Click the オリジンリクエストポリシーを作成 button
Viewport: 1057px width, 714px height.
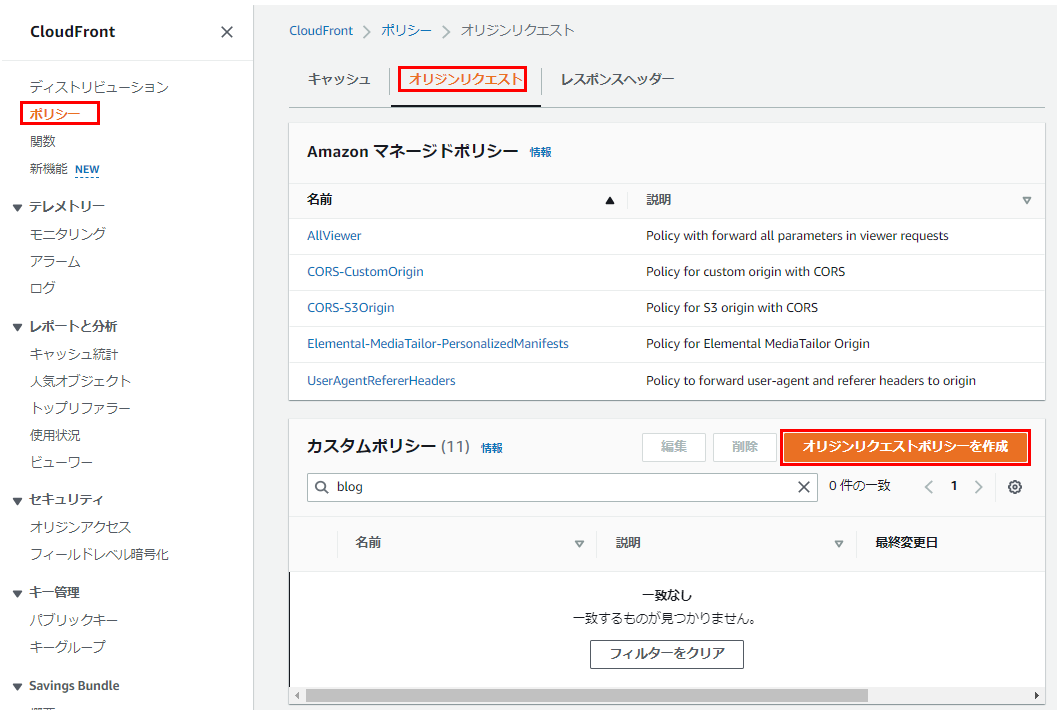tap(905, 447)
